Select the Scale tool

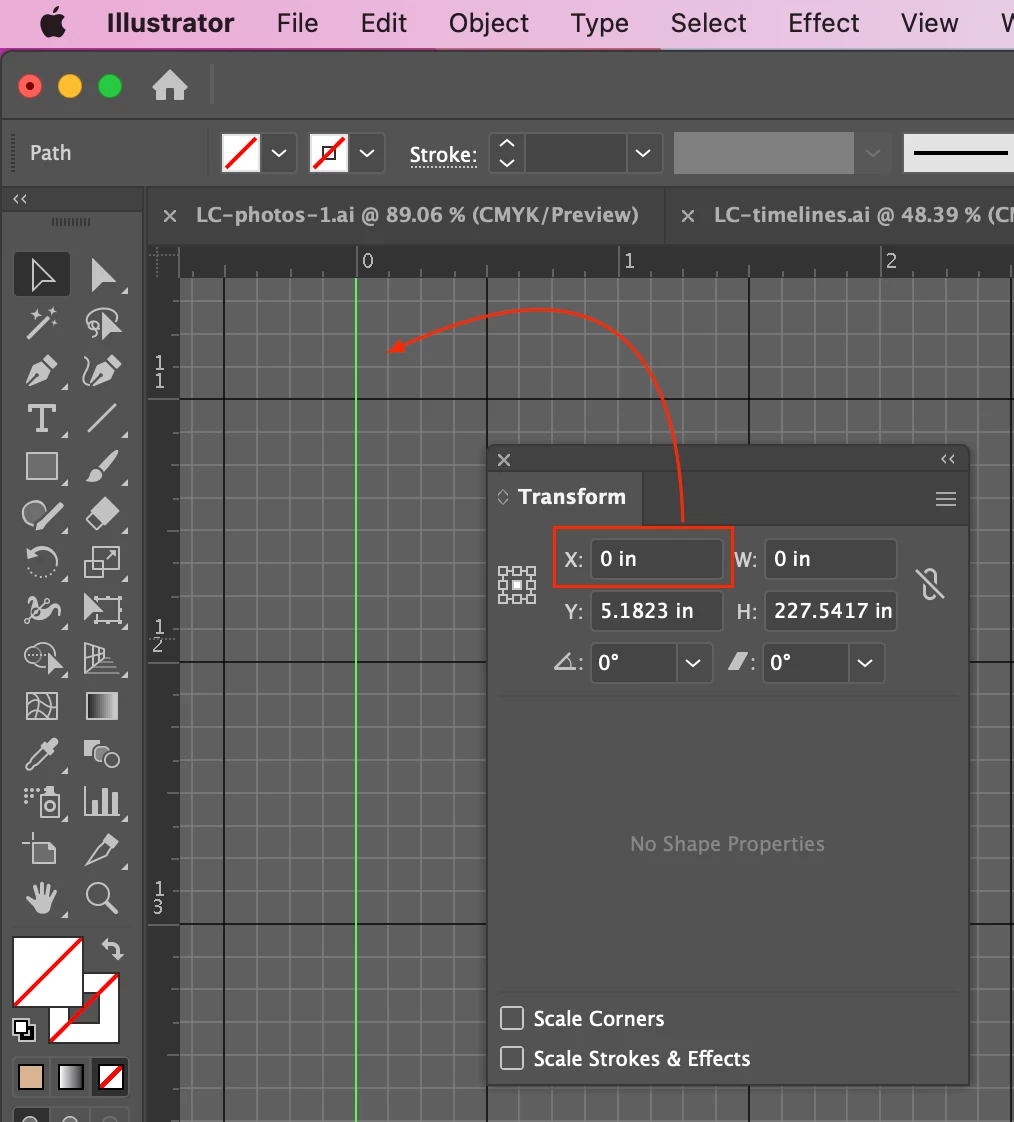coord(103,562)
